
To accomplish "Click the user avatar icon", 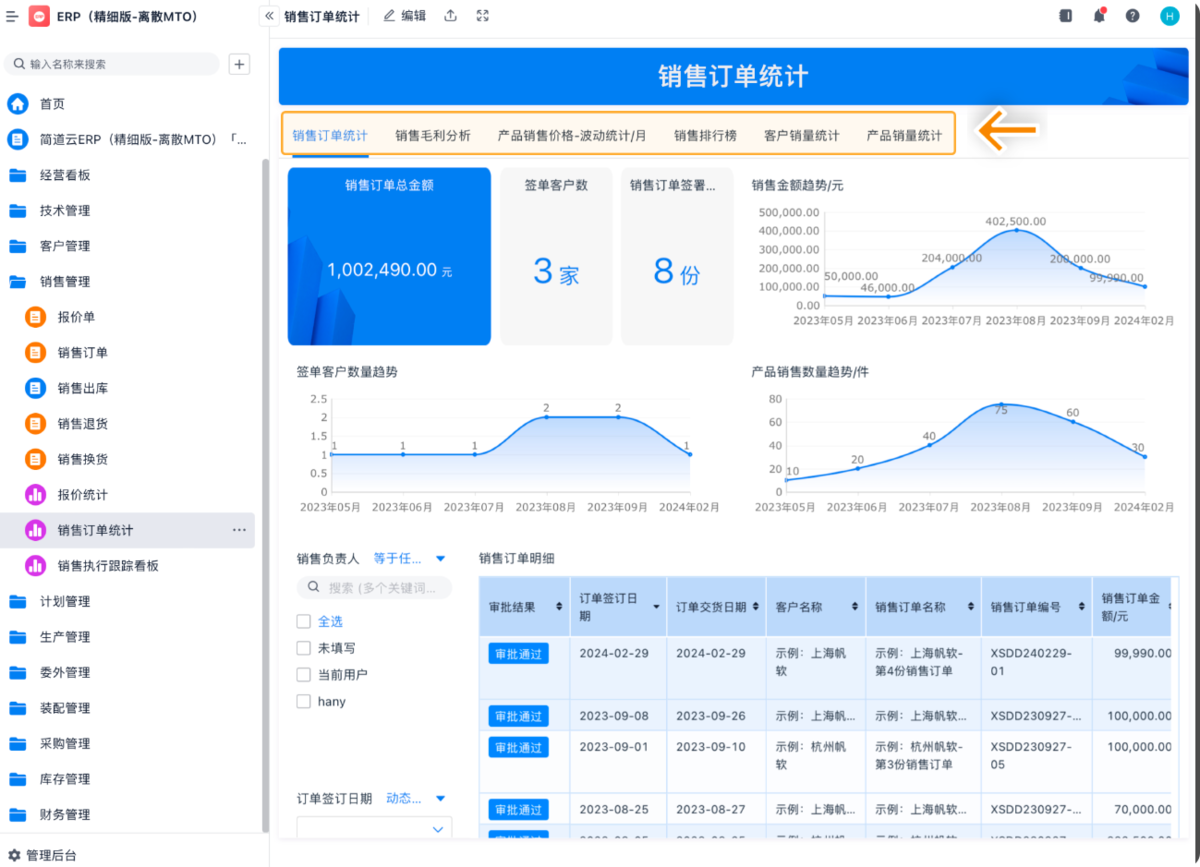I will pyautogui.click(x=1169, y=16).
